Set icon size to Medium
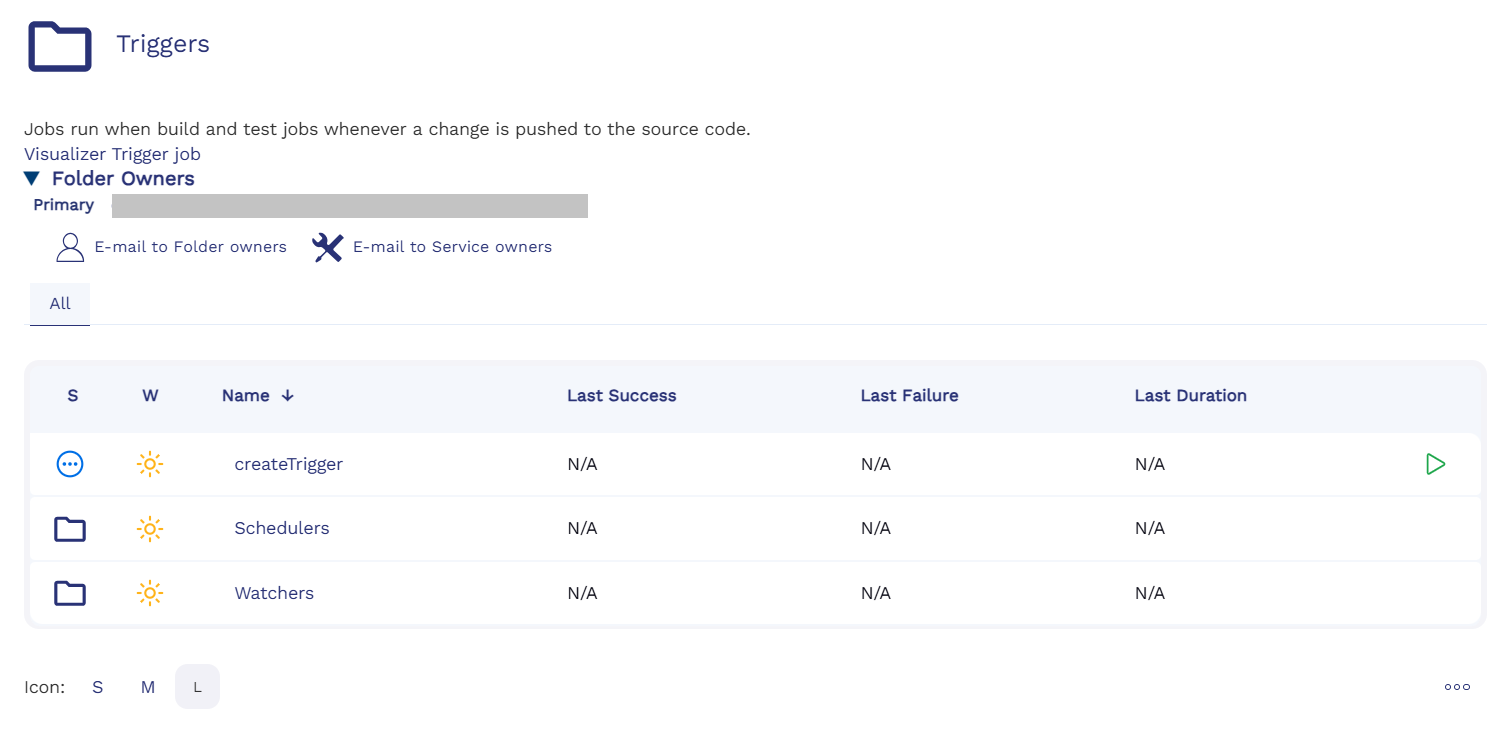Screen dimensions: 1503x745 point(148,687)
